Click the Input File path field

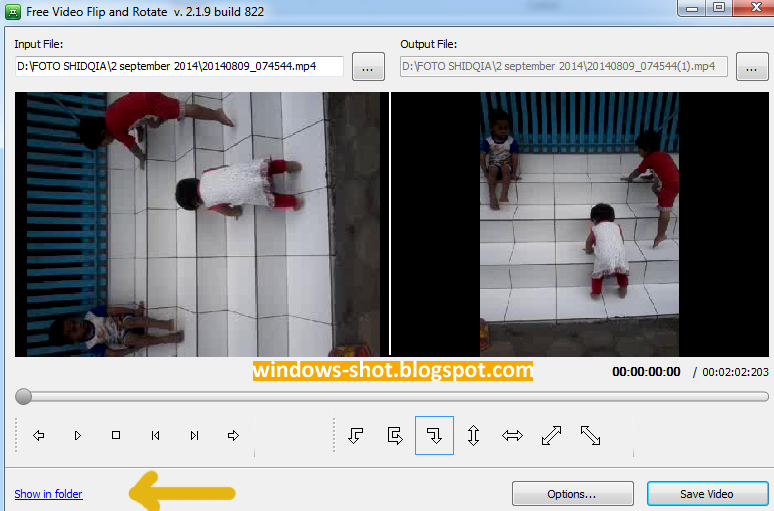click(179, 66)
